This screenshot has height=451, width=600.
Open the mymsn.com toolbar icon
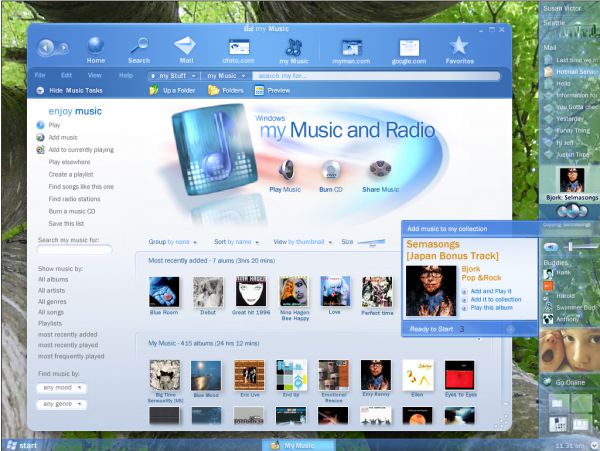point(351,48)
